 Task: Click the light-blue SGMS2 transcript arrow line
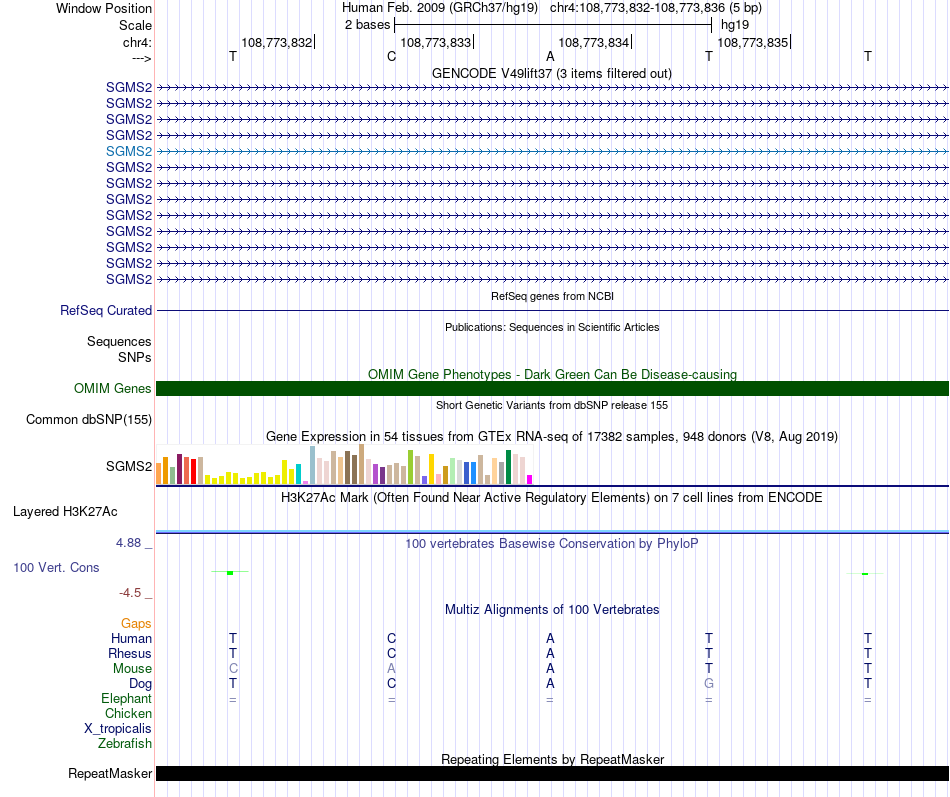pos(553,152)
